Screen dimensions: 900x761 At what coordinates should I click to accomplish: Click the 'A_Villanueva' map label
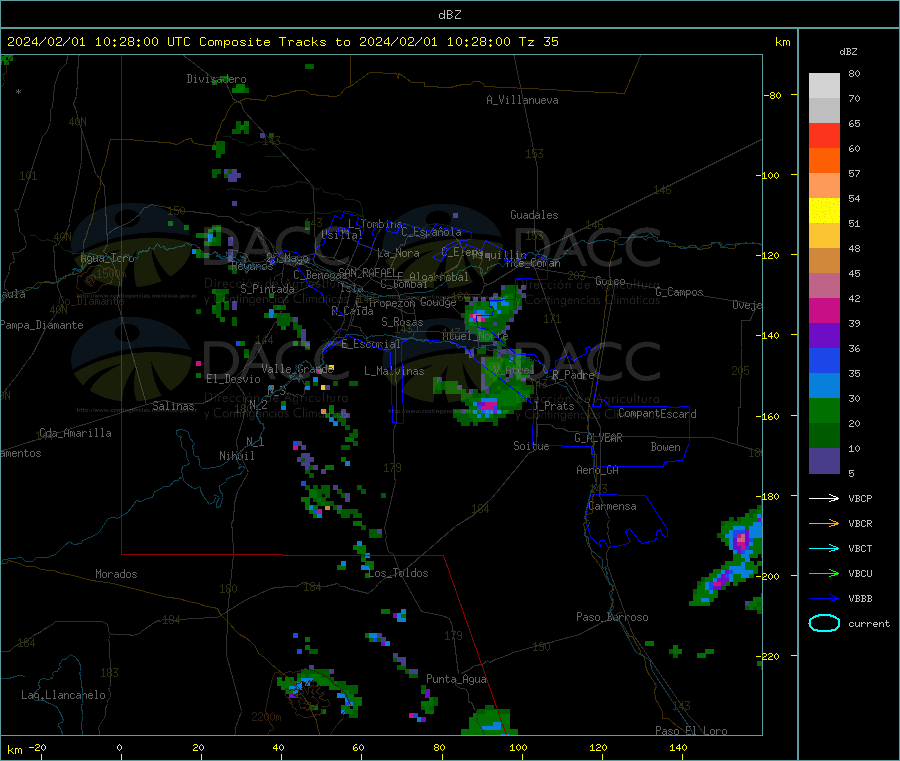[522, 100]
